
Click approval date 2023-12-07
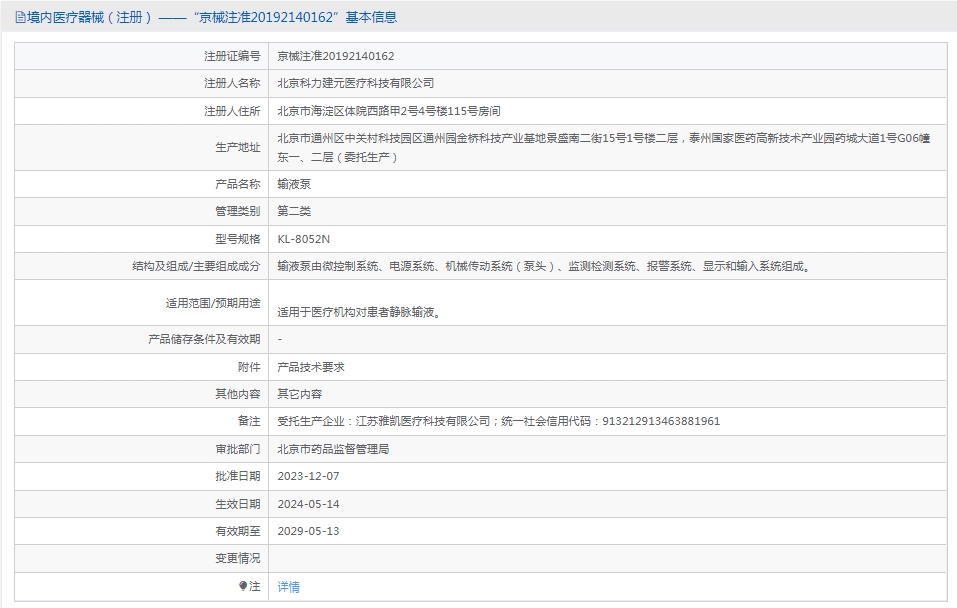[x=308, y=476]
